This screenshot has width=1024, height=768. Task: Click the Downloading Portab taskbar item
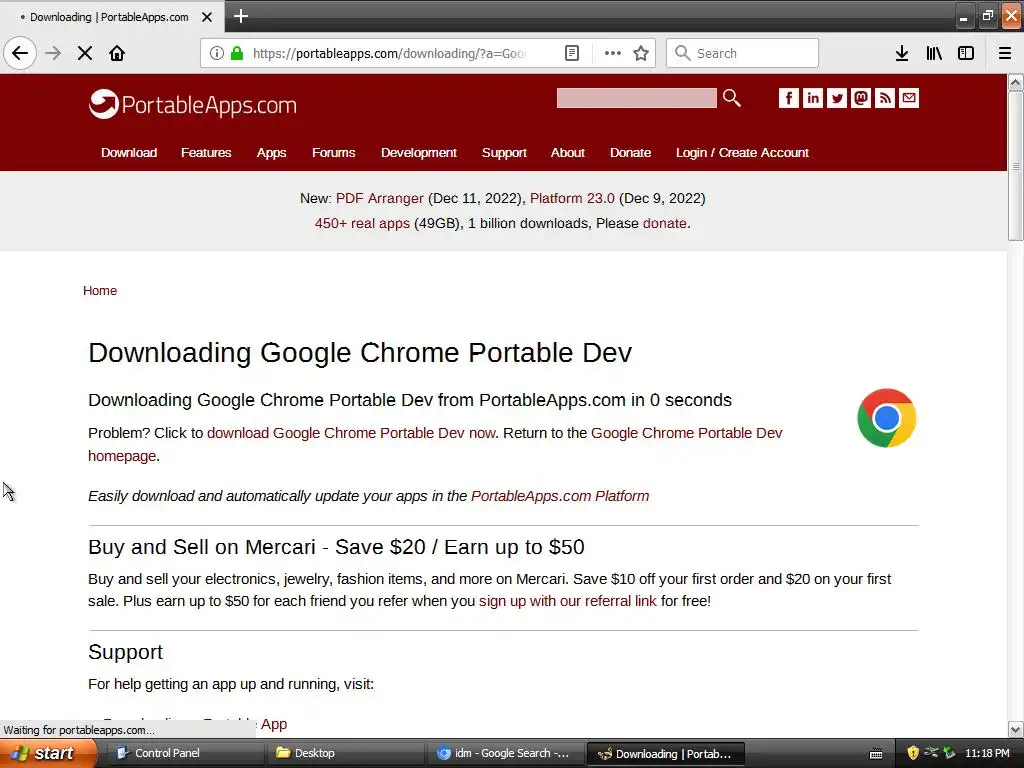pos(665,753)
